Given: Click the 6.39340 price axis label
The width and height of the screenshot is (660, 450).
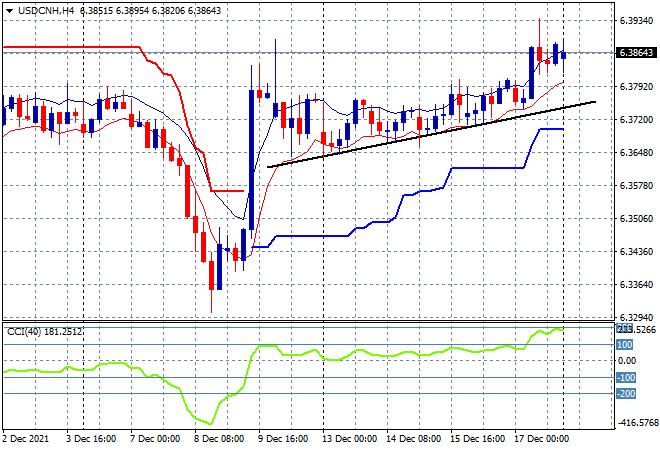Looking at the screenshot, I should 636,20.
